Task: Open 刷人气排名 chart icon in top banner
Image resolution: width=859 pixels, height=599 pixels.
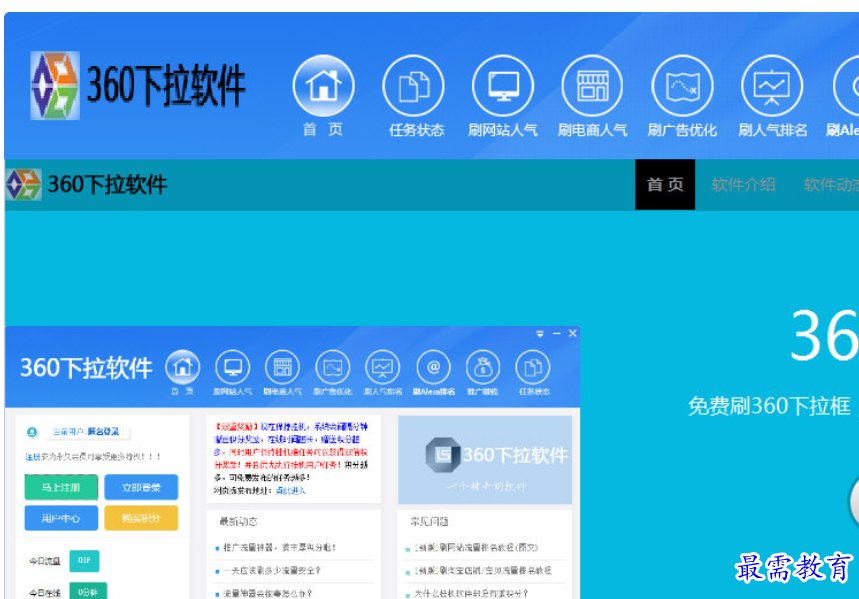Action: pyautogui.click(x=772, y=85)
